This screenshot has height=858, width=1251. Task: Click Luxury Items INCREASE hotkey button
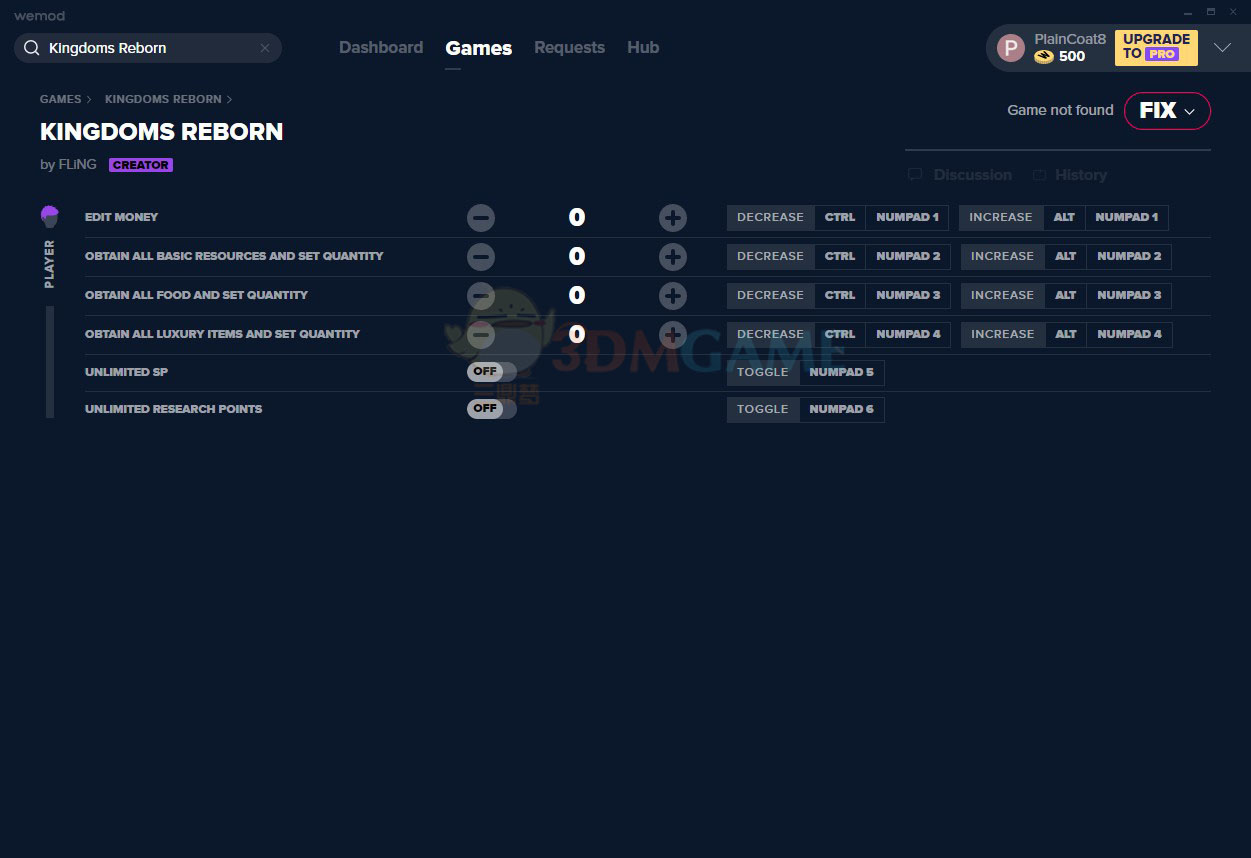pyautogui.click(x=1002, y=334)
